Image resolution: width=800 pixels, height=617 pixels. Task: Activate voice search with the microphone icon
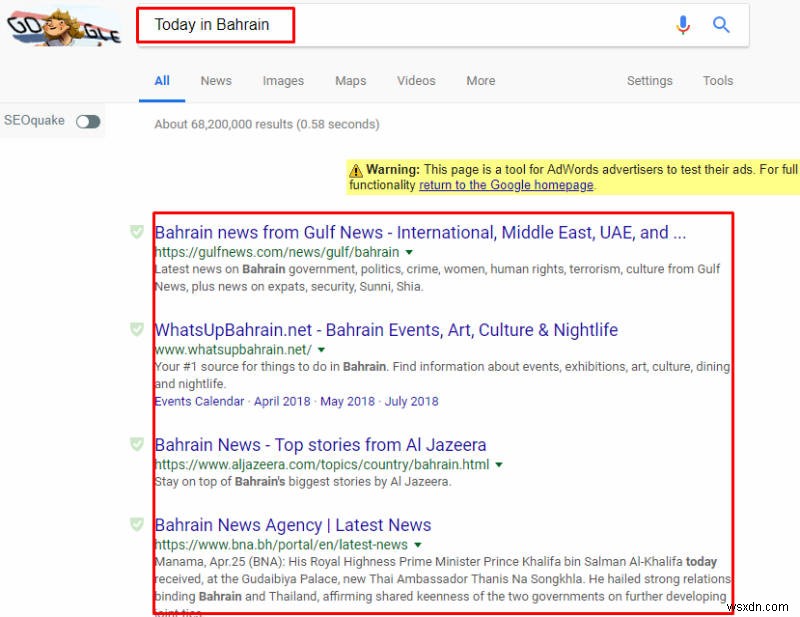(683, 24)
